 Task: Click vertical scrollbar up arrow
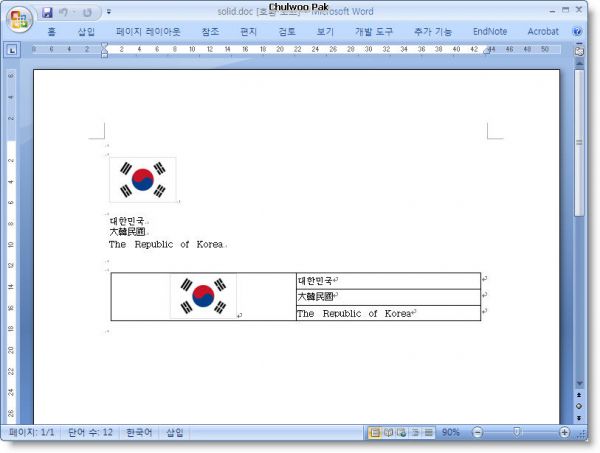(579, 63)
